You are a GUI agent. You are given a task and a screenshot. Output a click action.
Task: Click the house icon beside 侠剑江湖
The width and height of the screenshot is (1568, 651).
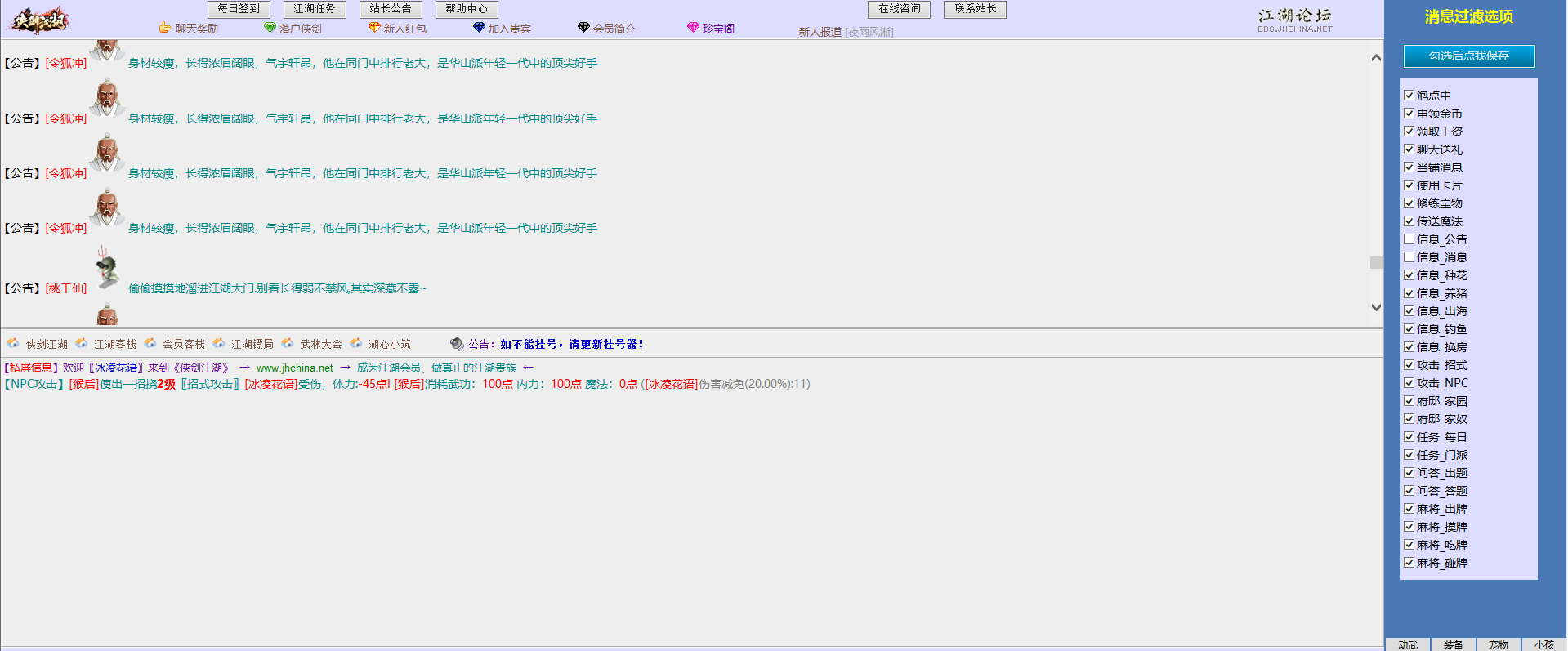(x=13, y=343)
